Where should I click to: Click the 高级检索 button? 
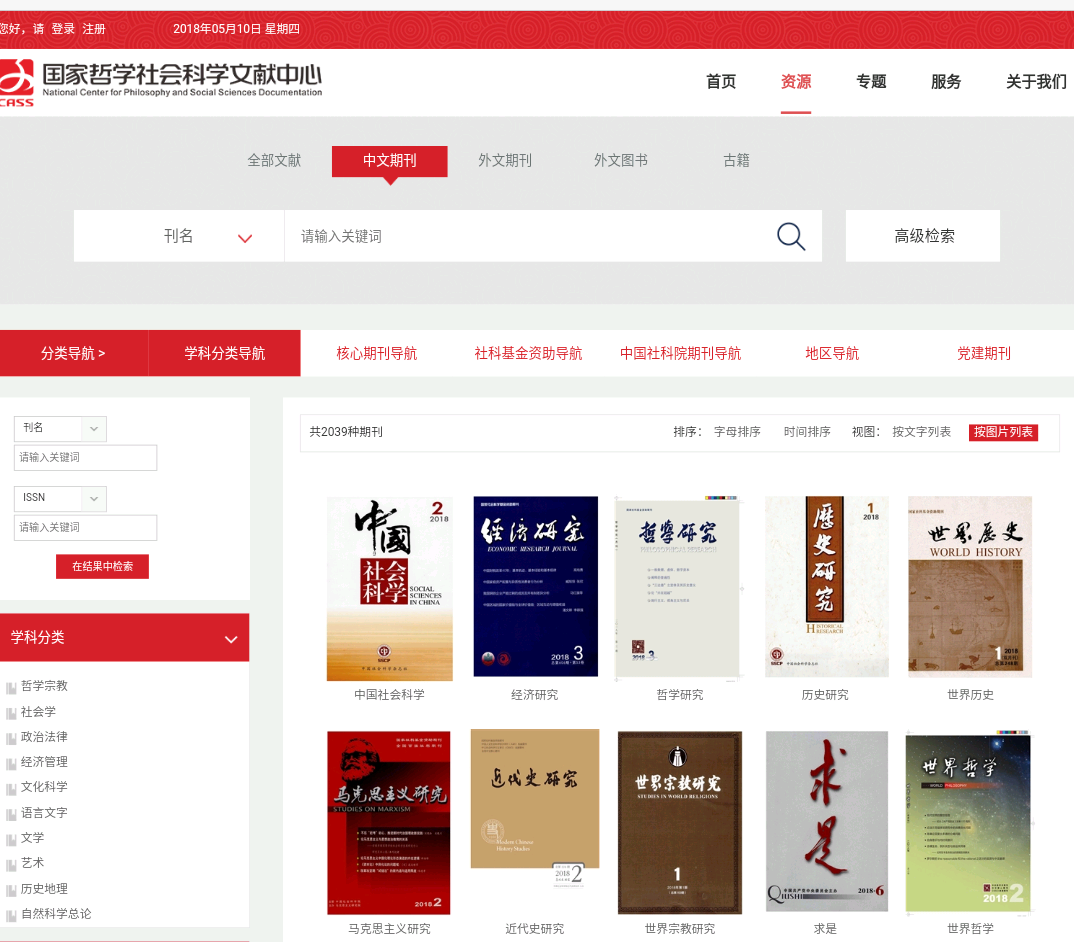[923, 236]
